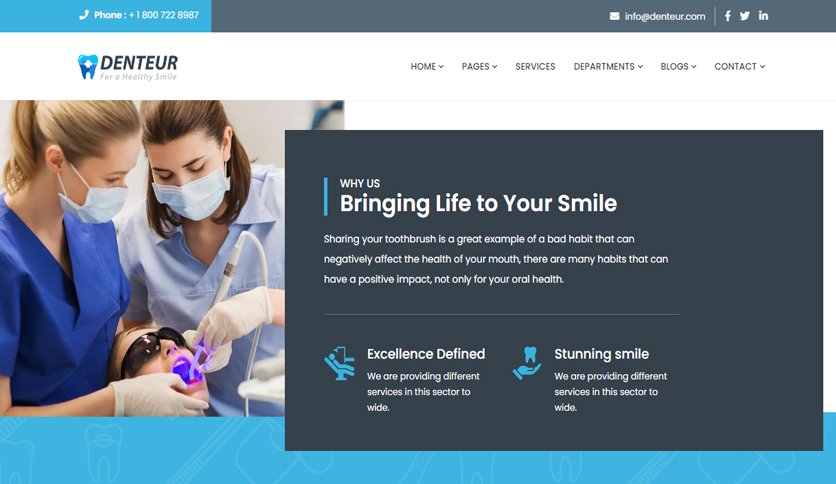The height and width of the screenshot is (484, 836).
Task: Select the Stunning smile heading
Action: (601, 354)
